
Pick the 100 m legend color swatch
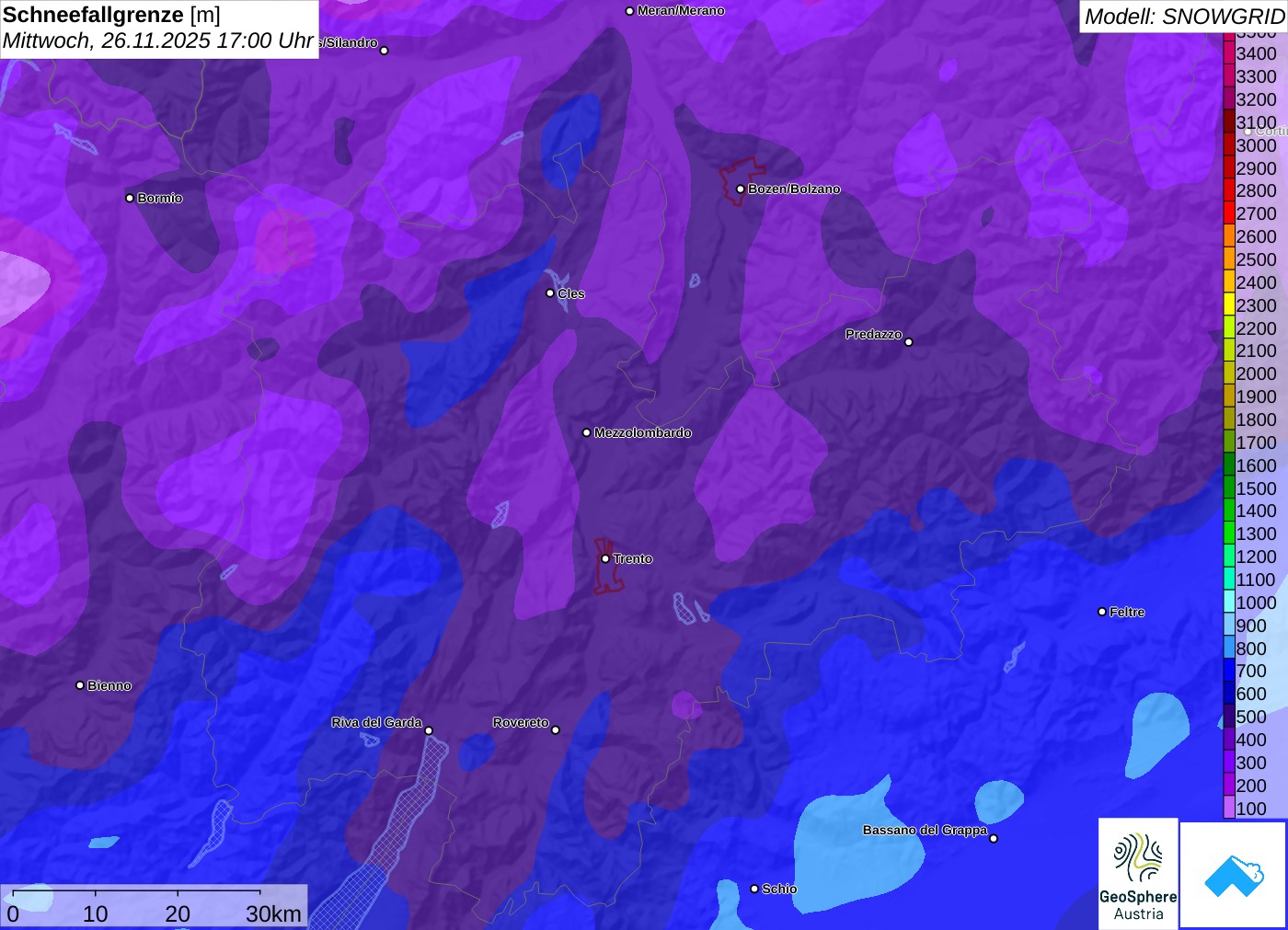click(1229, 809)
